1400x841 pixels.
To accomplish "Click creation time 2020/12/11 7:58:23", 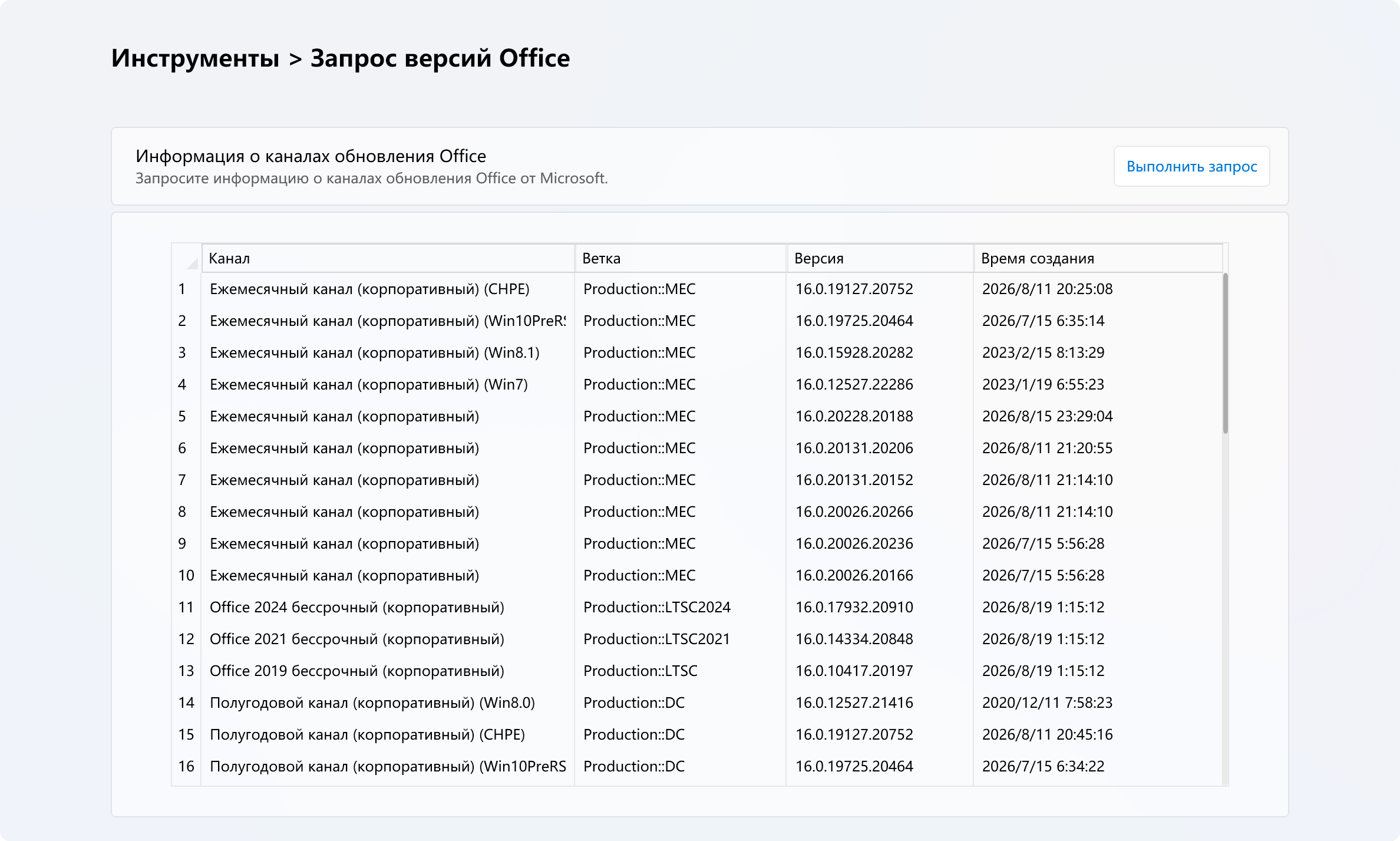I will 1098,703.
